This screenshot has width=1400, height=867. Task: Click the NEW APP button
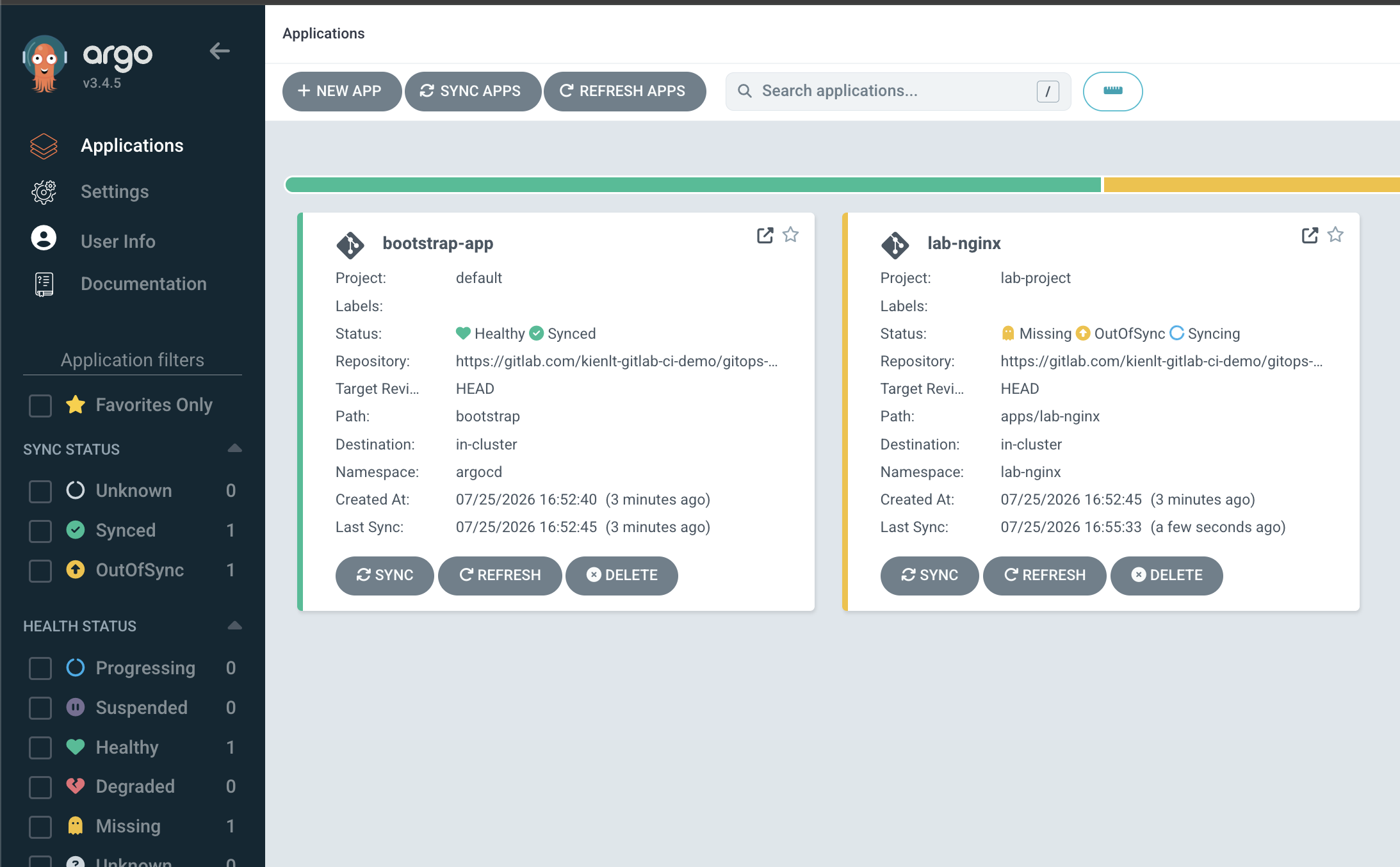tap(342, 91)
